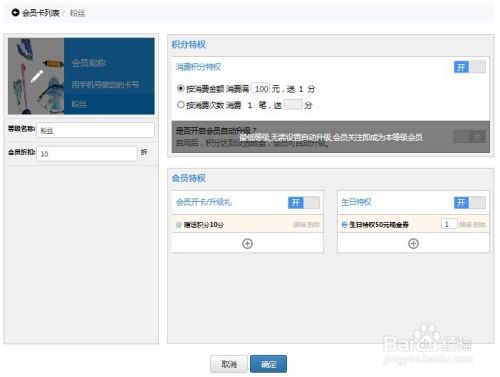Image resolution: width=500 pixels, height=377 pixels.
Task: Click the back arrow beside 会员卡列表
Action: click(15, 13)
